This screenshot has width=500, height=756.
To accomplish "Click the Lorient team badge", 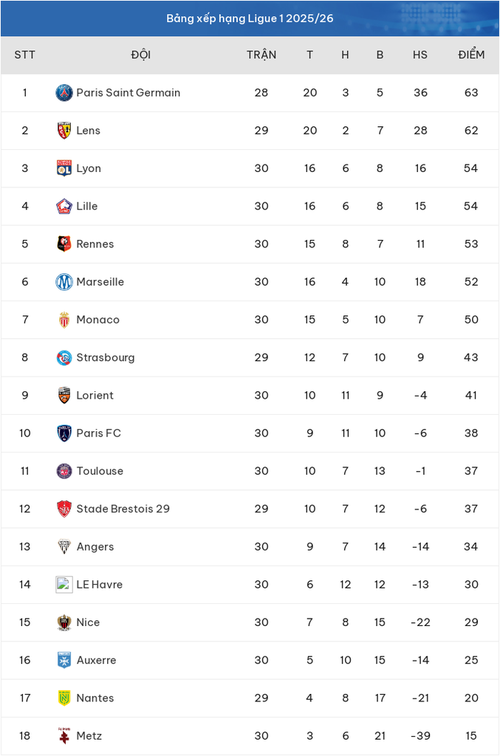I will [64, 395].
